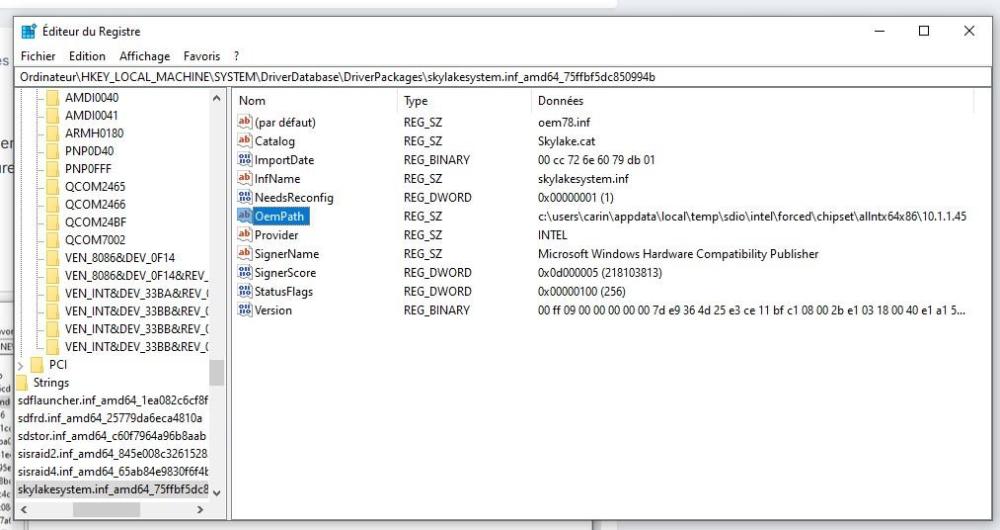The height and width of the screenshot is (530, 1000).
Task: Click the skylakesystem.inf data value
Action: tap(583, 179)
